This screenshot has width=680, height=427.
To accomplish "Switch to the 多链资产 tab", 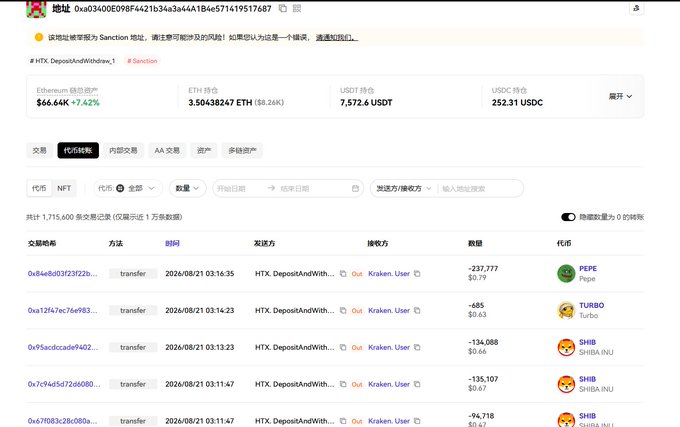I will coord(242,150).
